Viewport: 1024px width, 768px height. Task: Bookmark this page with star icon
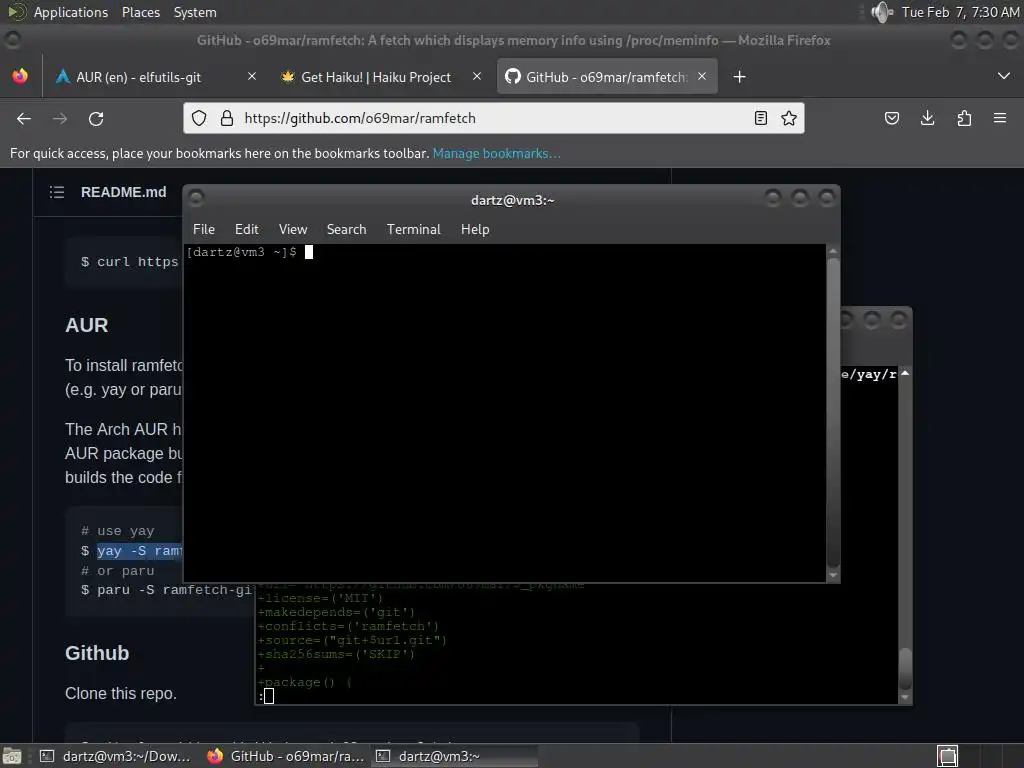(x=789, y=118)
